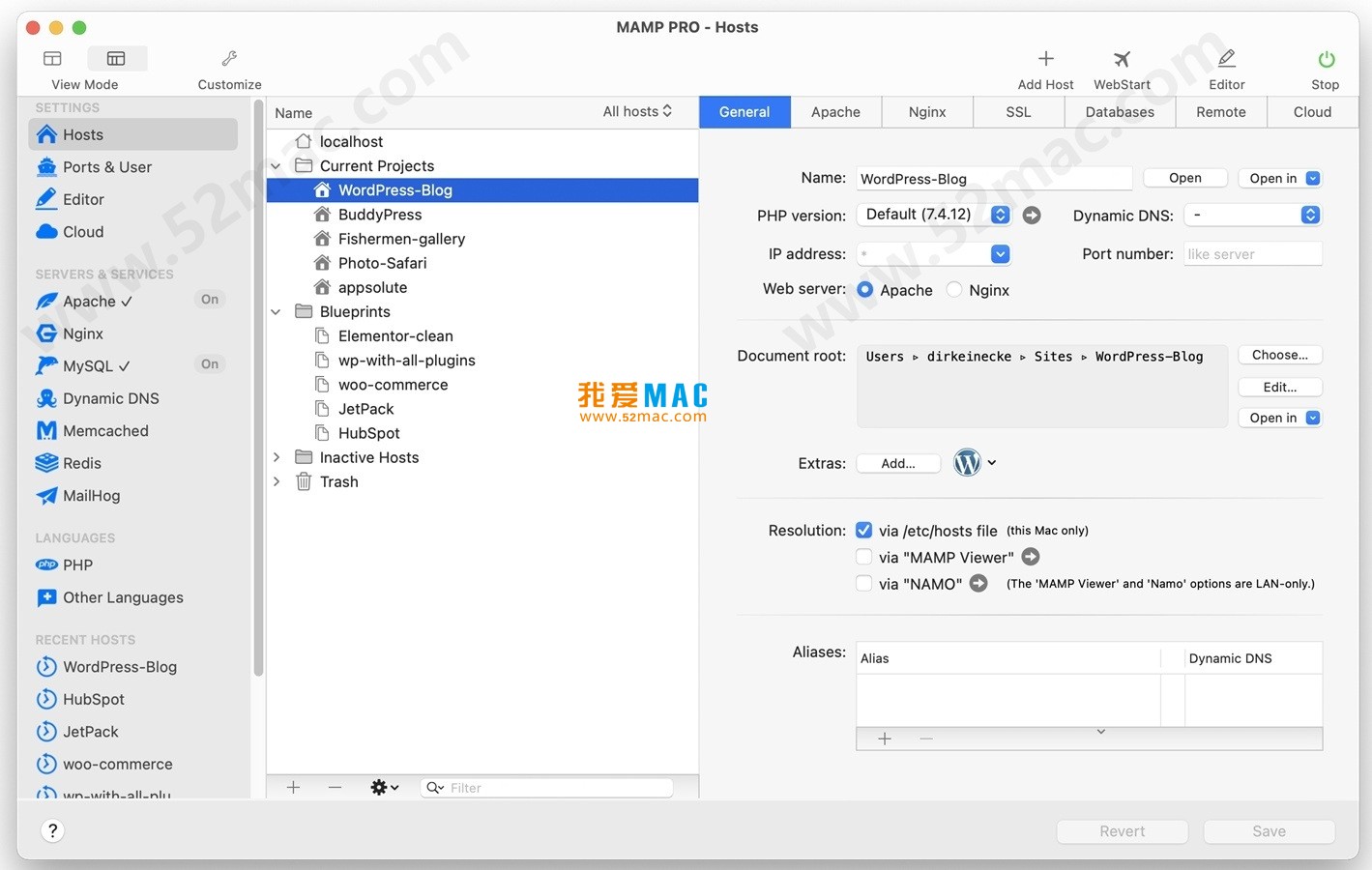
Task: Enable the via "NAMO" checkbox
Action: coord(864,584)
